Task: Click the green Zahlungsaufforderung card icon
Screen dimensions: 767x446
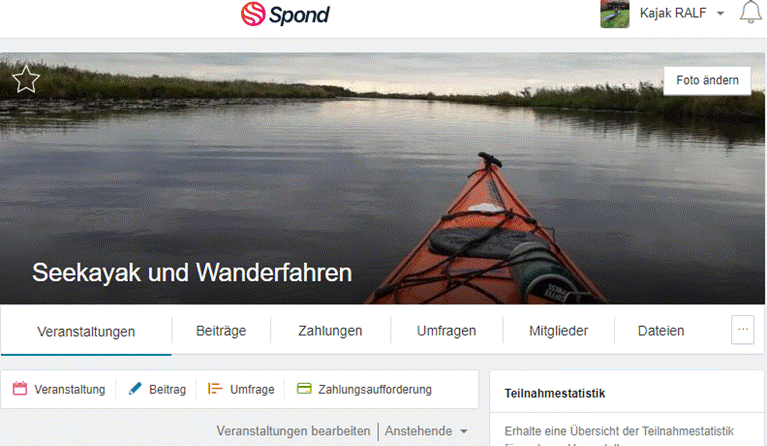Action: click(x=304, y=389)
